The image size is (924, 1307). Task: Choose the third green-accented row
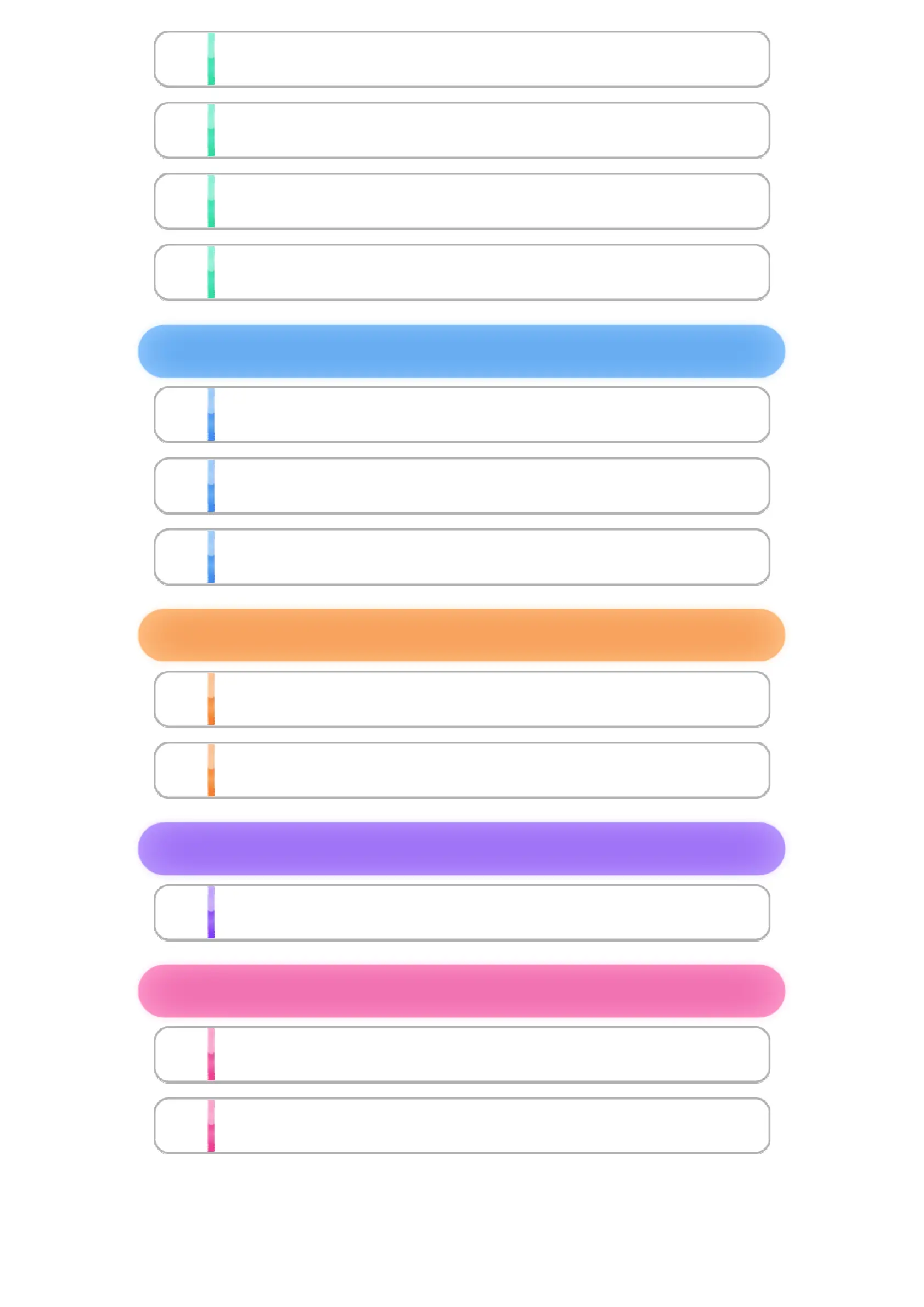[x=461, y=201]
